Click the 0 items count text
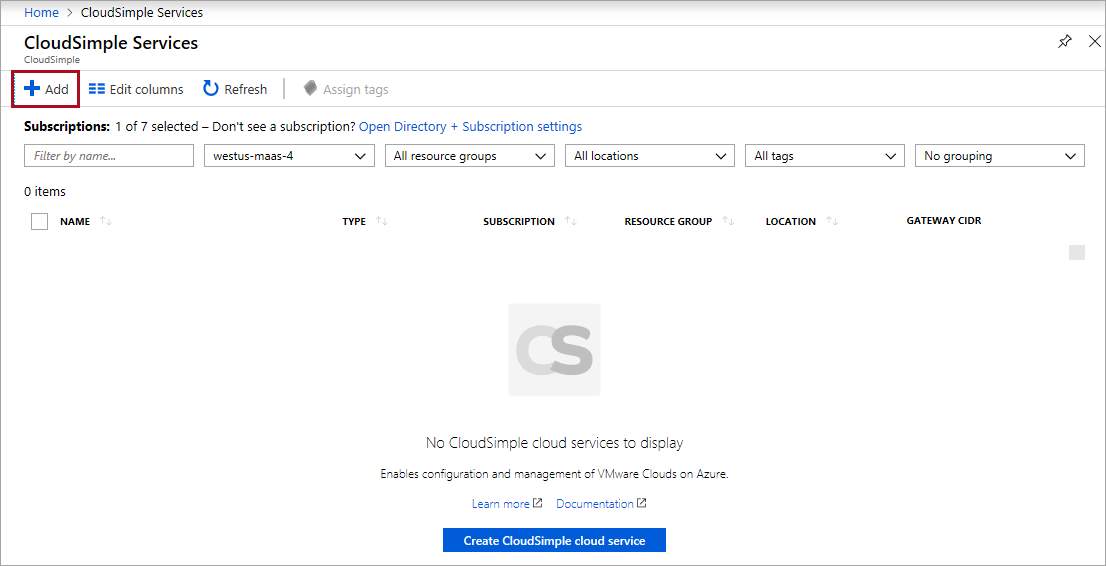 tap(44, 191)
